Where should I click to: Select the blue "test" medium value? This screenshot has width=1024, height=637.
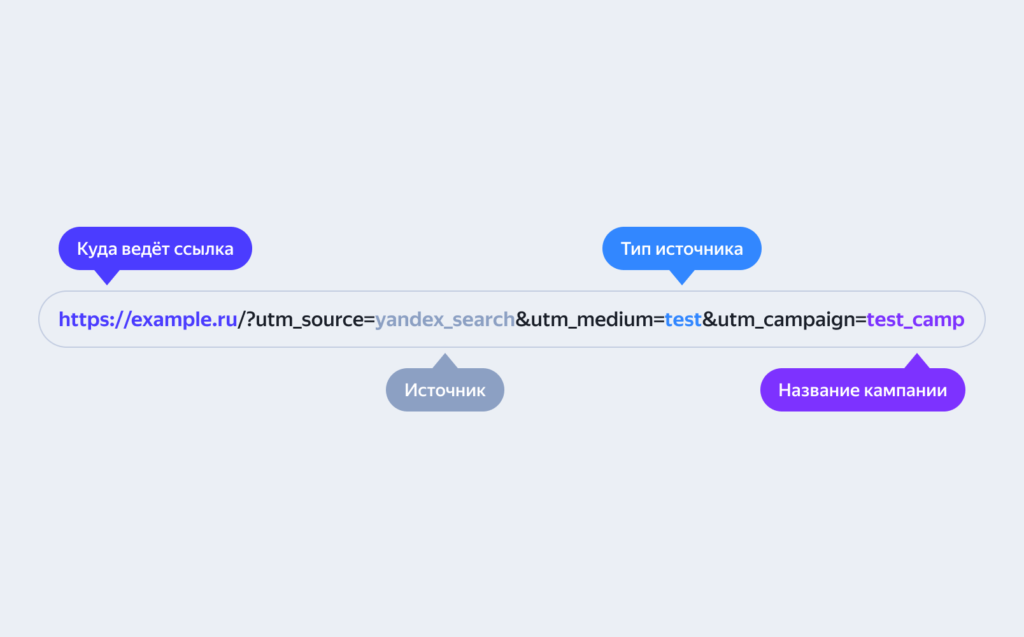tap(683, 320)
